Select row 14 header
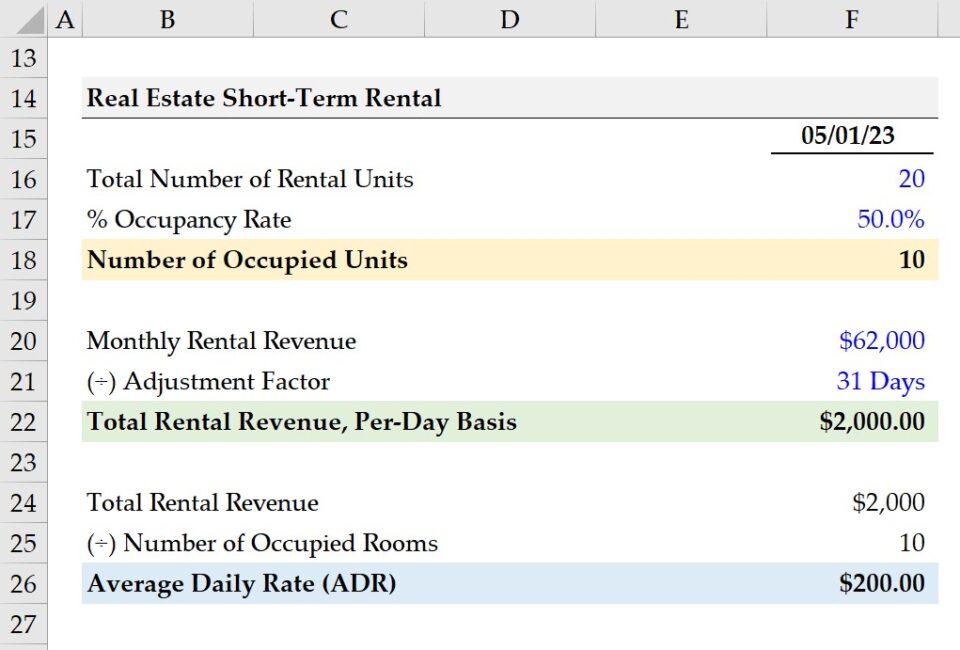Screen dimensions: 960x650 click(x=23, y=98)
